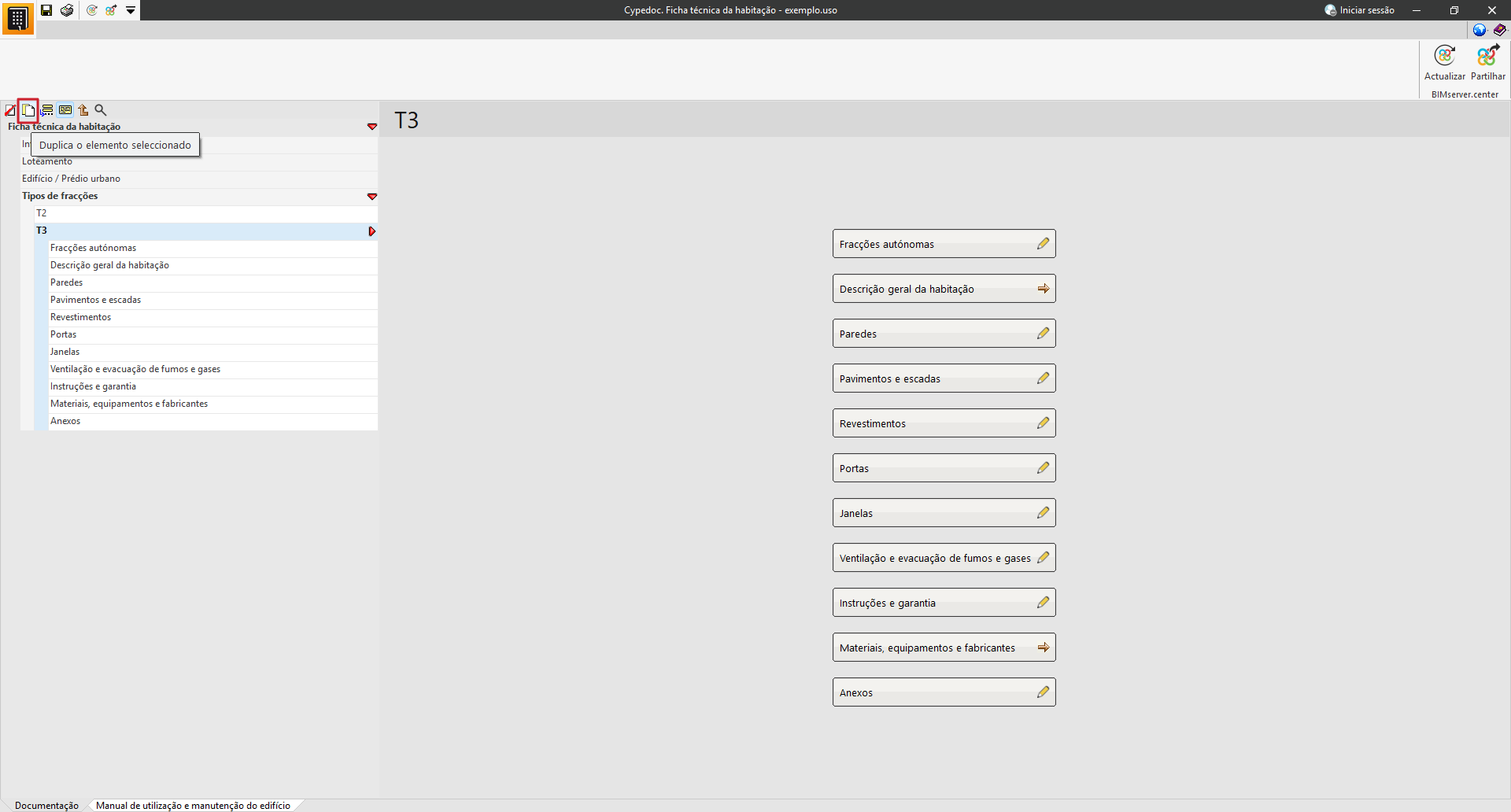Click the pencil icon on Revestimentos button

[1043, 423]
